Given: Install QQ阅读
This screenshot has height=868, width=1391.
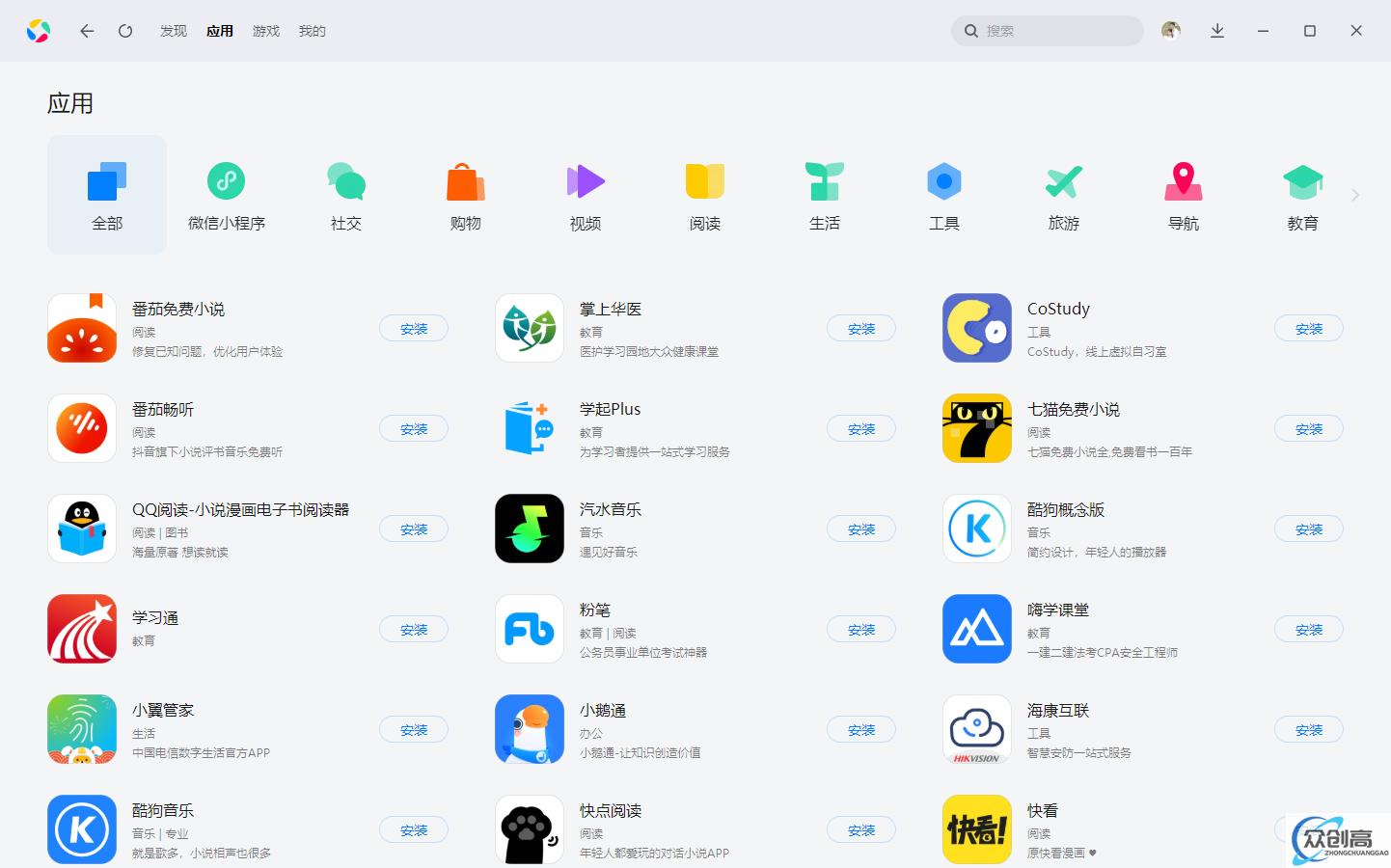Looking at the screenshot, I should 414,529.
